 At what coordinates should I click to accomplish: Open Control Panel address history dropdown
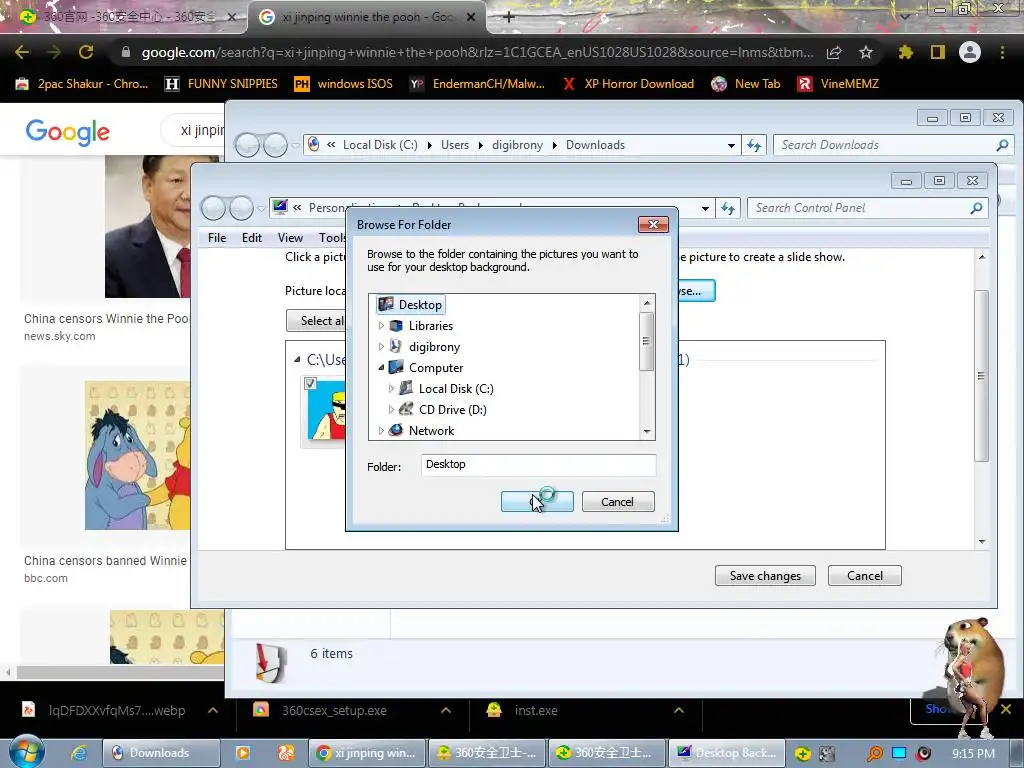(705, 209)
